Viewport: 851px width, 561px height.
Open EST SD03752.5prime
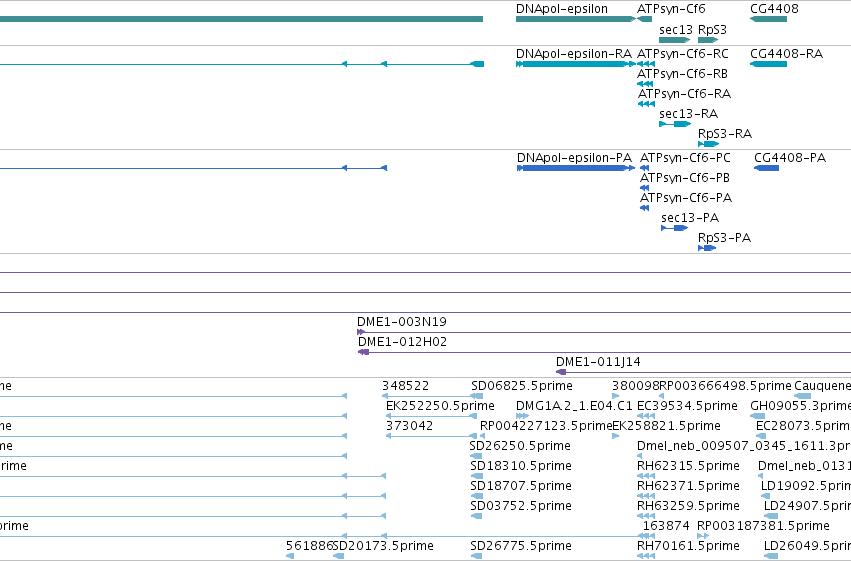pos(476,517)
